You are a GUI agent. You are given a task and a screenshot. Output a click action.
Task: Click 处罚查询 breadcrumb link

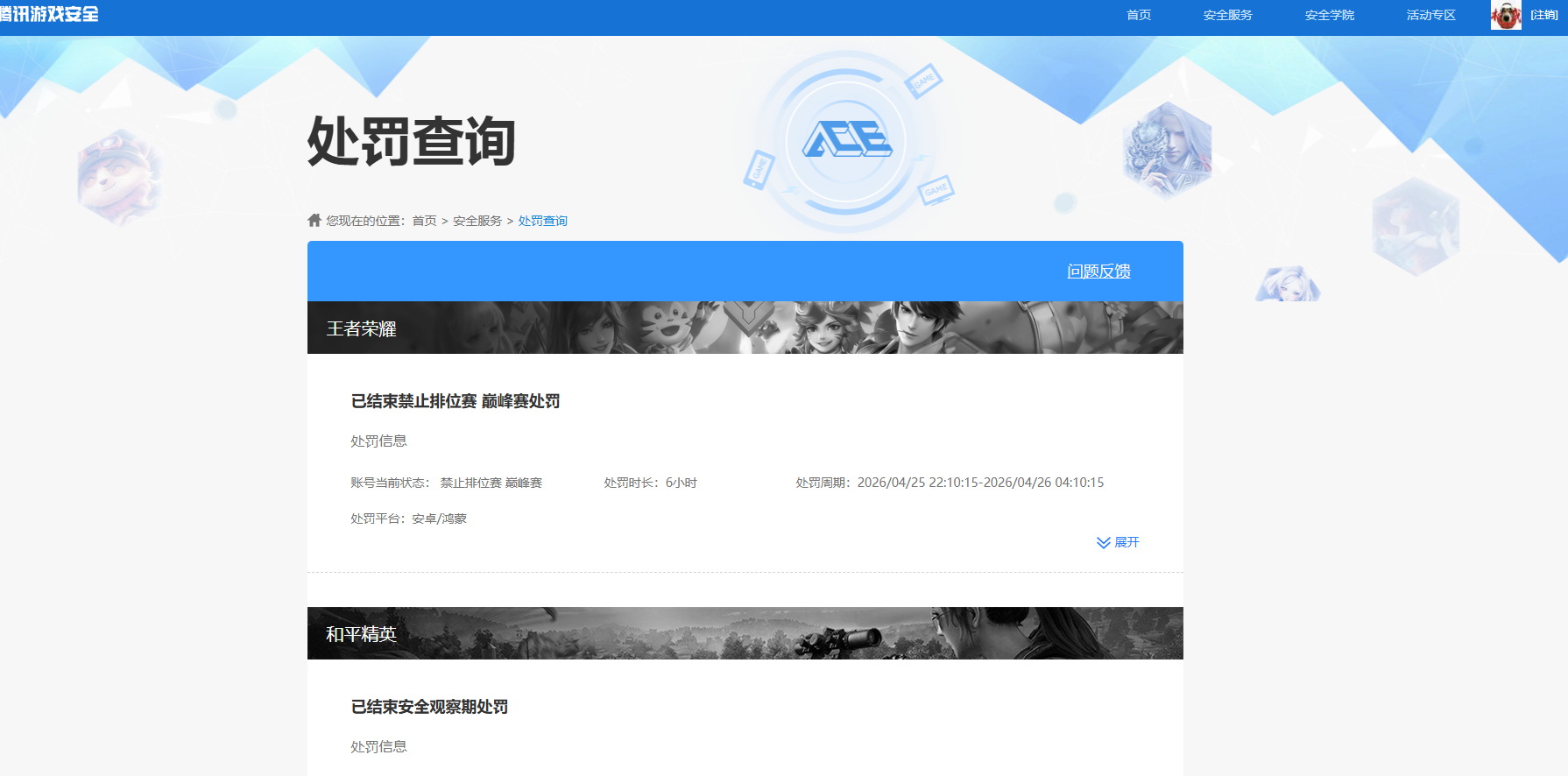pos(542,221)
